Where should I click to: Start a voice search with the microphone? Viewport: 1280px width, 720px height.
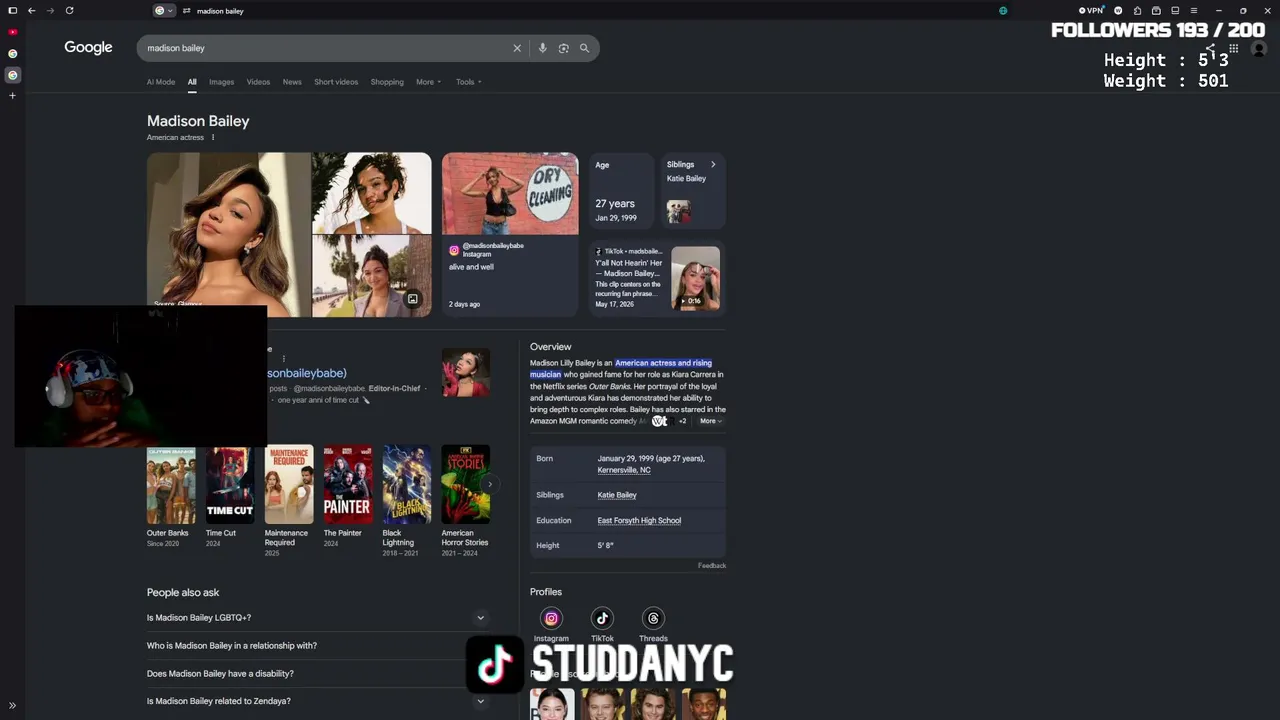(542, 48)
